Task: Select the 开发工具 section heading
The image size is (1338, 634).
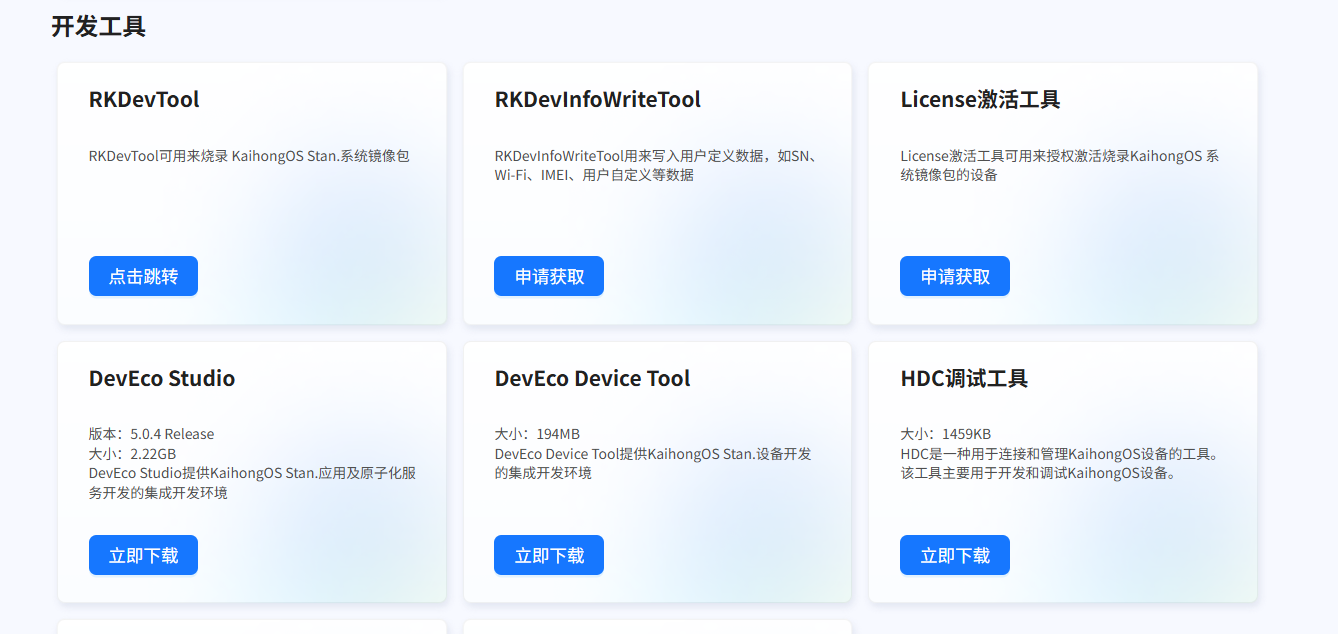Action: (98, 27)
